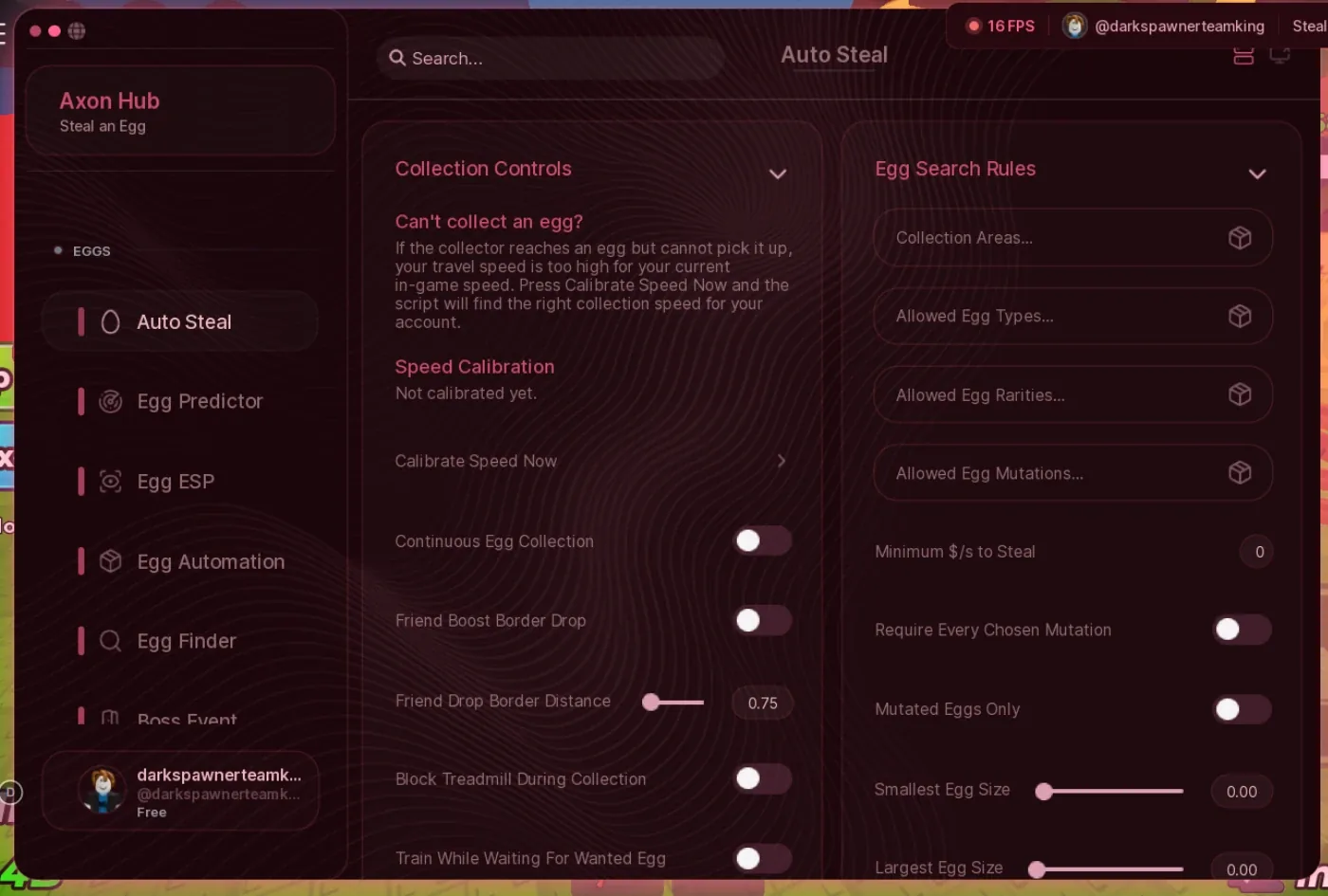Click Calibrate Speed Now
Viewport: 1328px width, 896px height.
[x=592, y=461]
